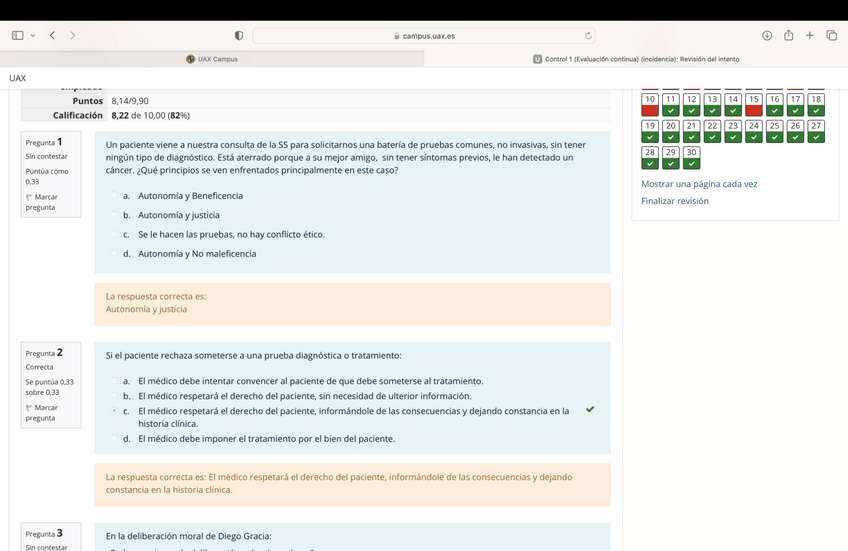Select radio option a. Autonomía y Beneficencia

[115, 196]
